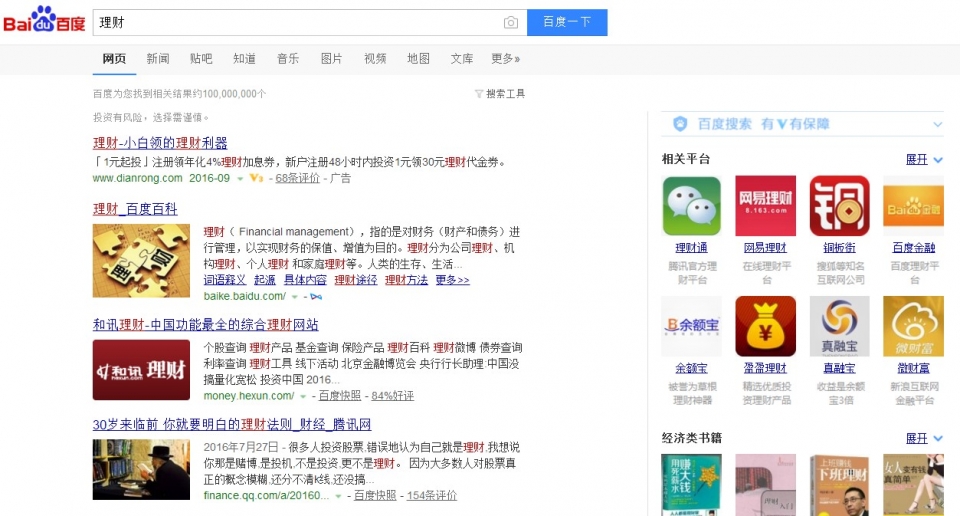Expand 相关平台 with 展开
The image size is (960, 516).
(x=924, y=159)
